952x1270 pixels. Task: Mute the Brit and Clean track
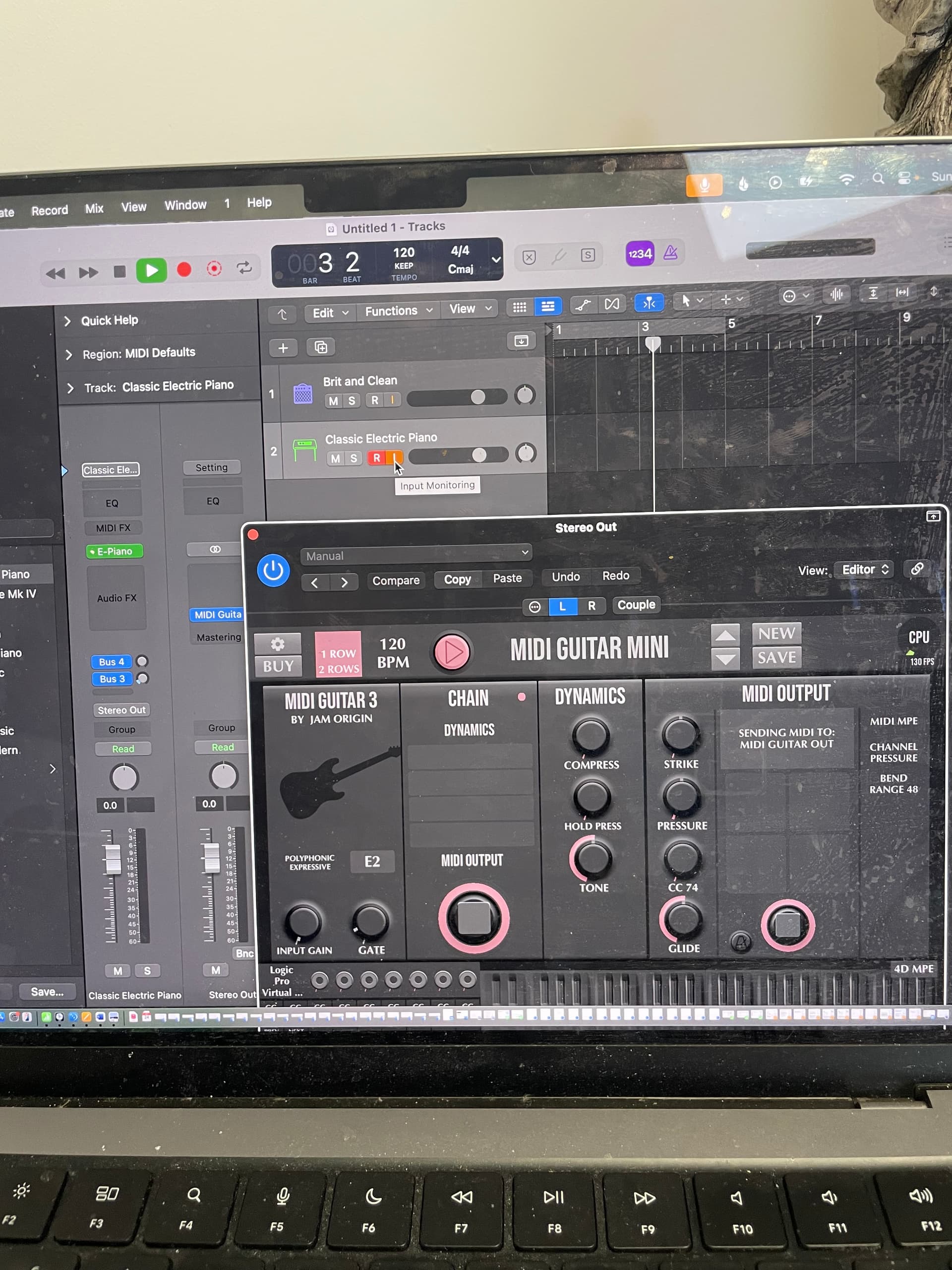(x=333, y=401)
